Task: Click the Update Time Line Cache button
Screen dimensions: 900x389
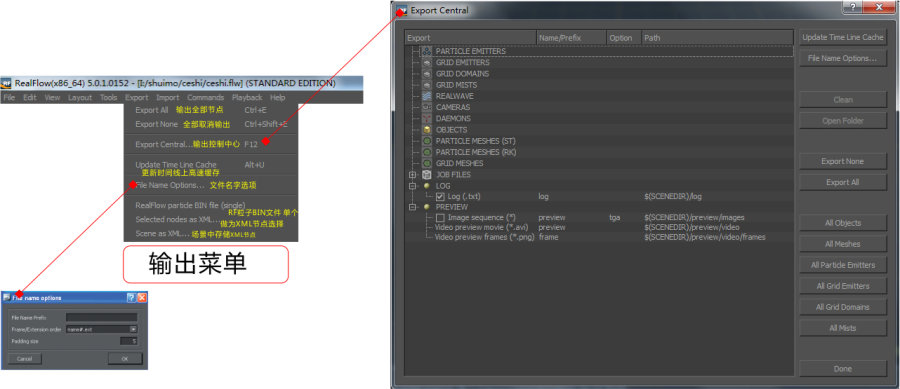Action: point(843,37)
